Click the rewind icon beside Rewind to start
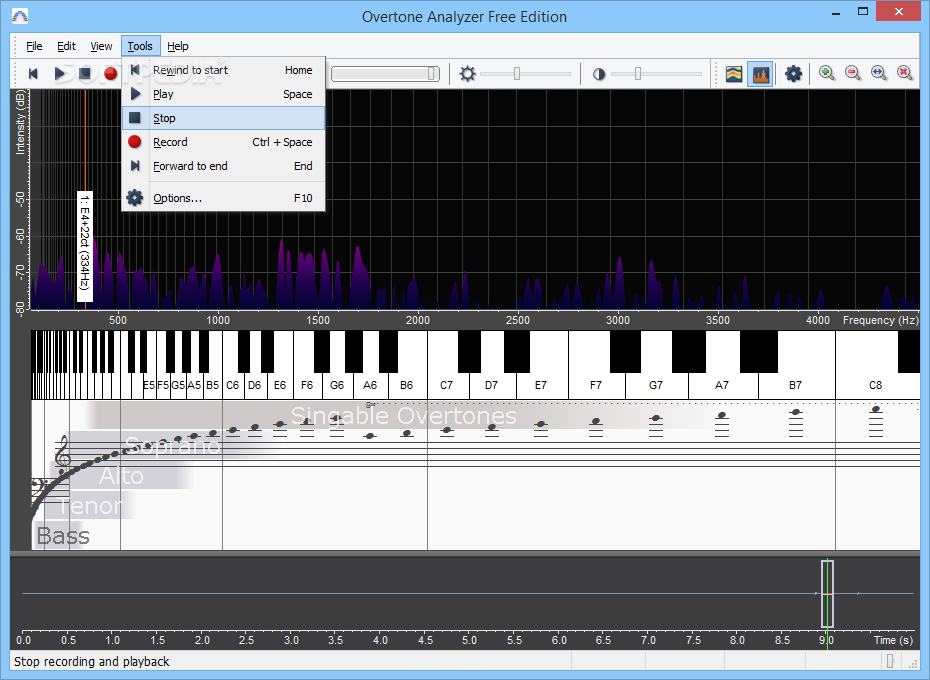The width and height of the screenshot is (930, 680). [x=135, y=70]
